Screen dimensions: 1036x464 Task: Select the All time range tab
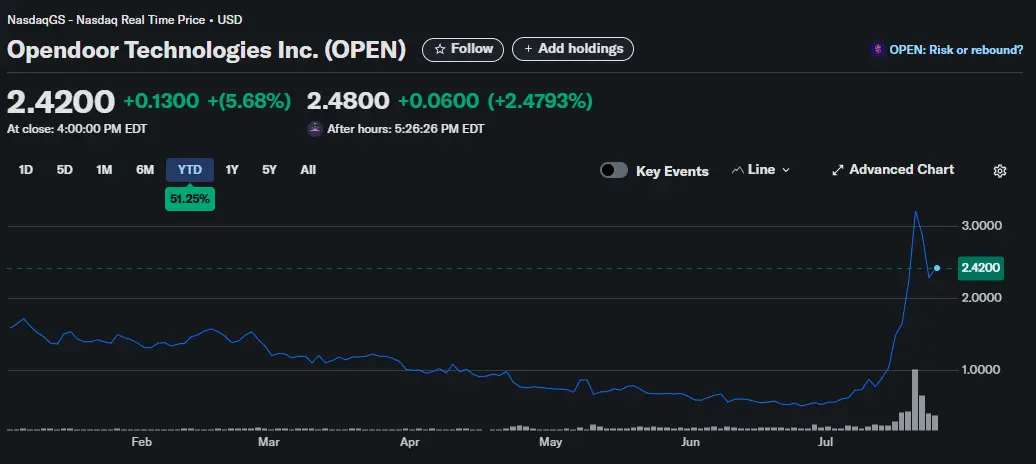tap(308, 170)
